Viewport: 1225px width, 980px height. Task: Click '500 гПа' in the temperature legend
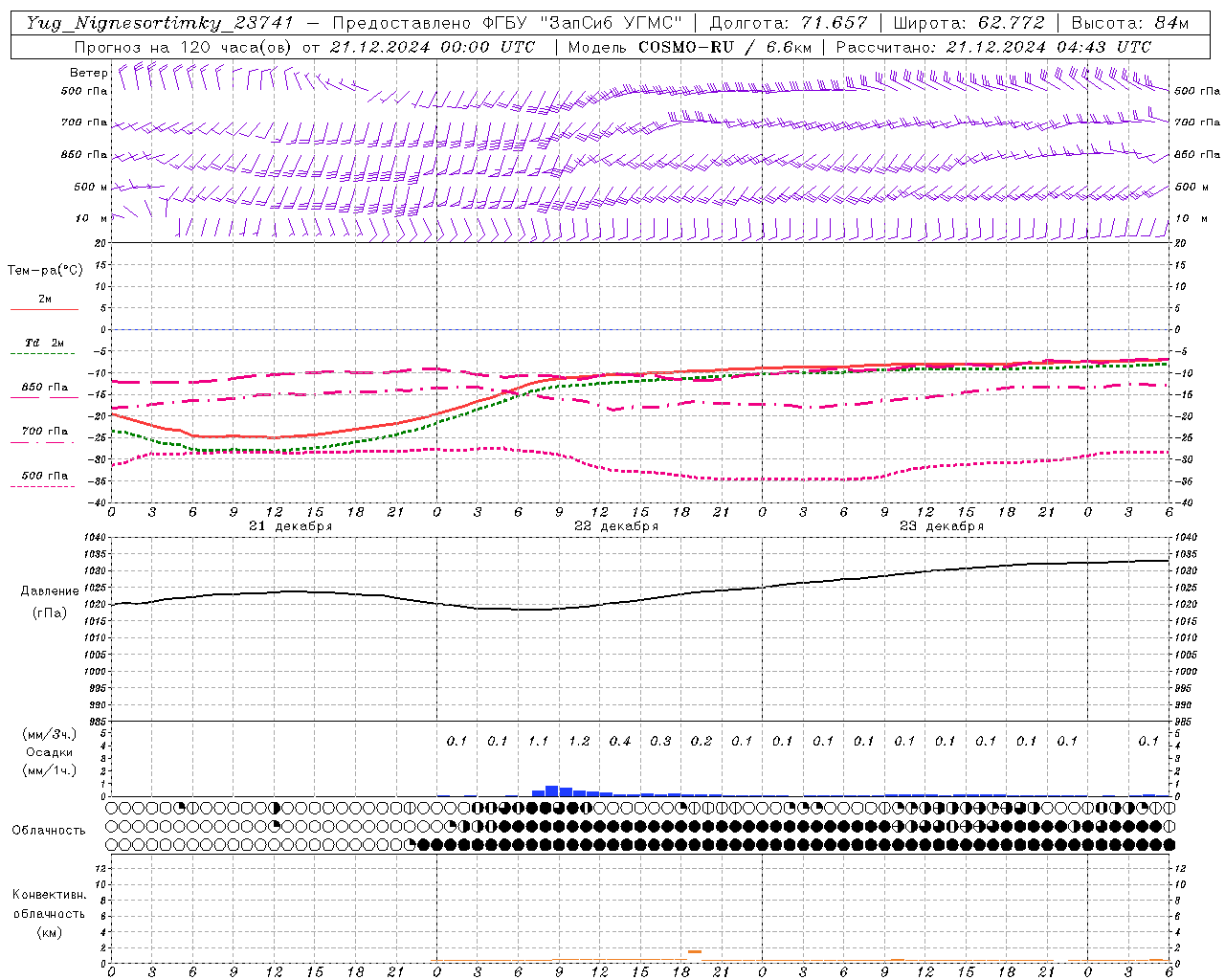[x=45, y=476]
